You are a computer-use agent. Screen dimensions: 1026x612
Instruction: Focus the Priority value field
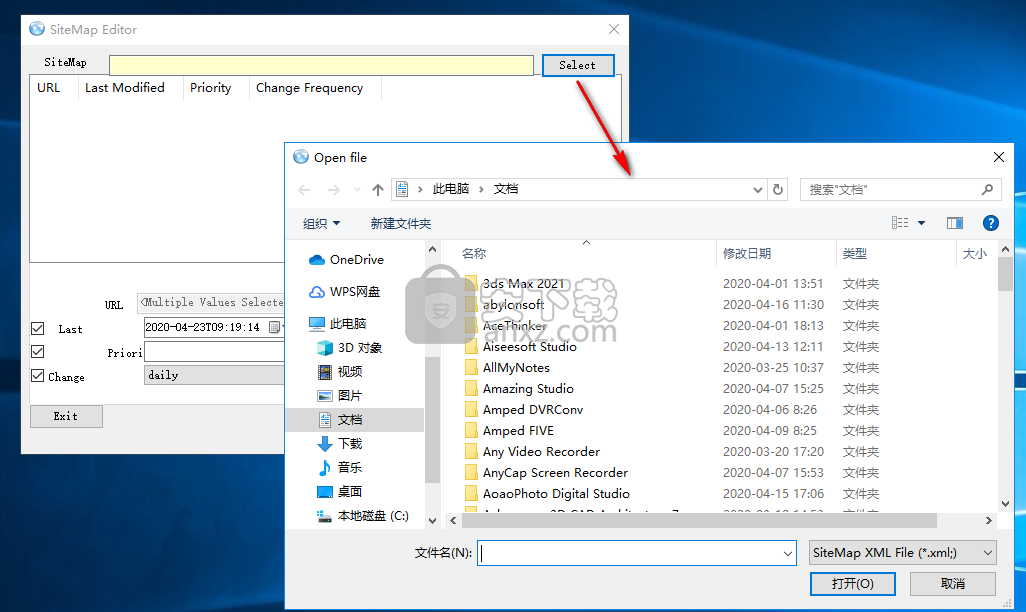pos(214,352)
